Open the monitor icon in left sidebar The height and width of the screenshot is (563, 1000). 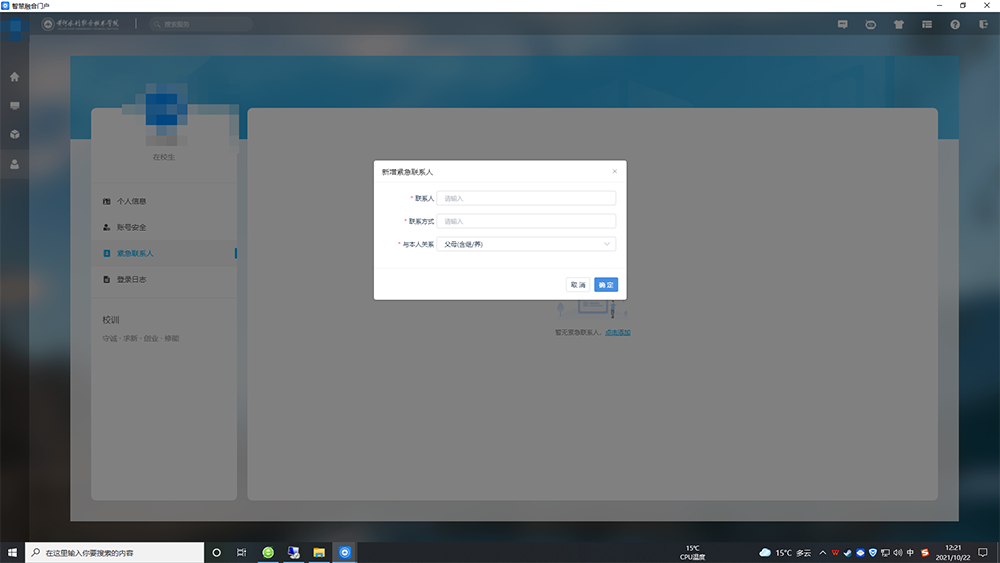coord(14,105)
